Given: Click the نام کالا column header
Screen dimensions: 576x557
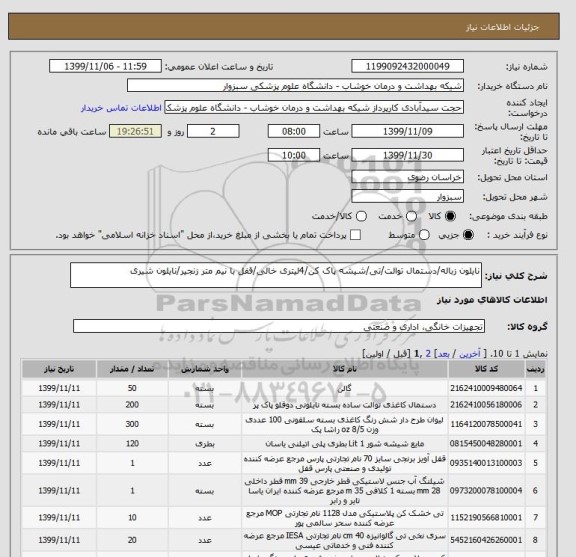Looking at the screenshot, I should pyautogui.click(x=345, y=369).
